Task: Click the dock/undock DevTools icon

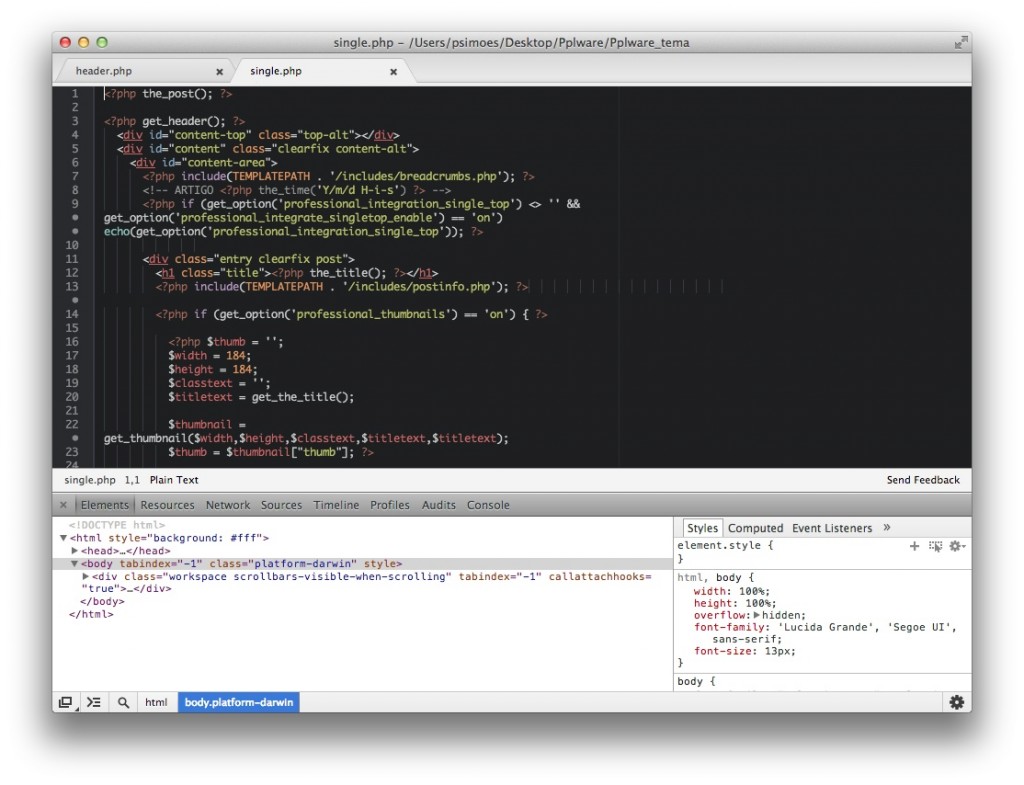Action: point(65,702)
